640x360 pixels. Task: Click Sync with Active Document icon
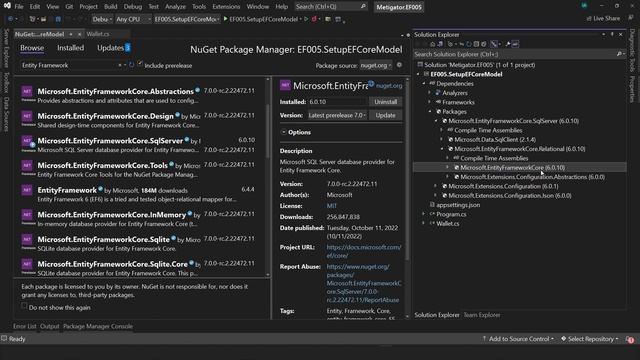461,44
